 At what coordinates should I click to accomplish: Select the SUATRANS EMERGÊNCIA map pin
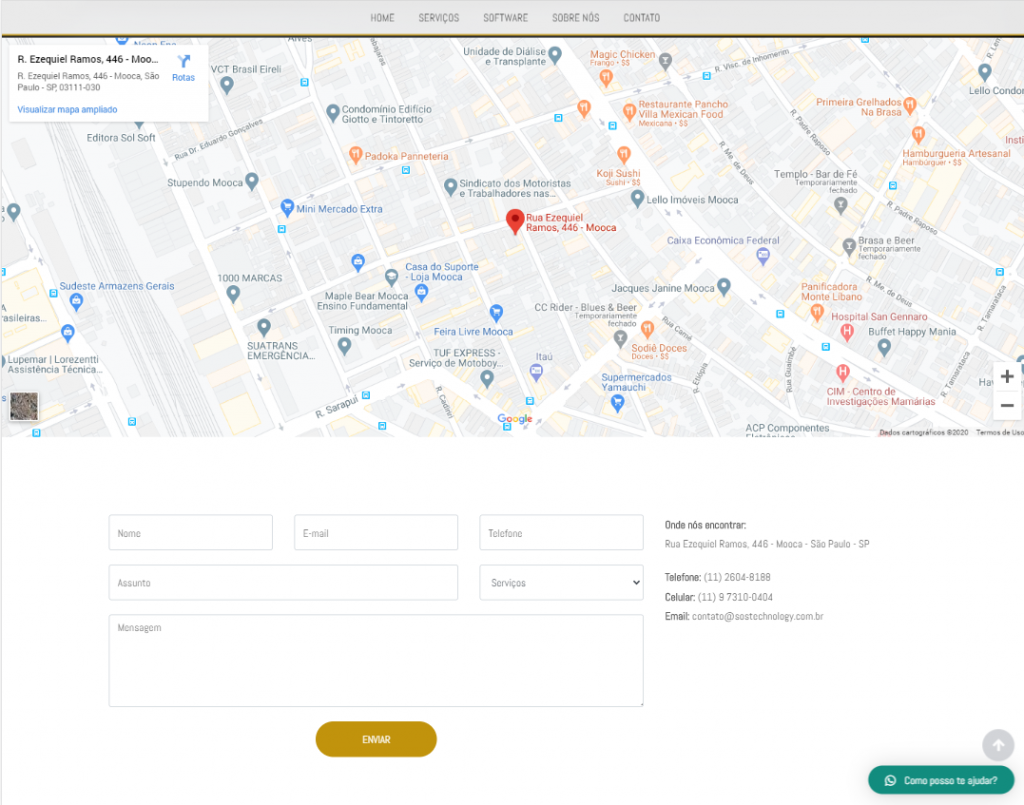tap(264, 326)
